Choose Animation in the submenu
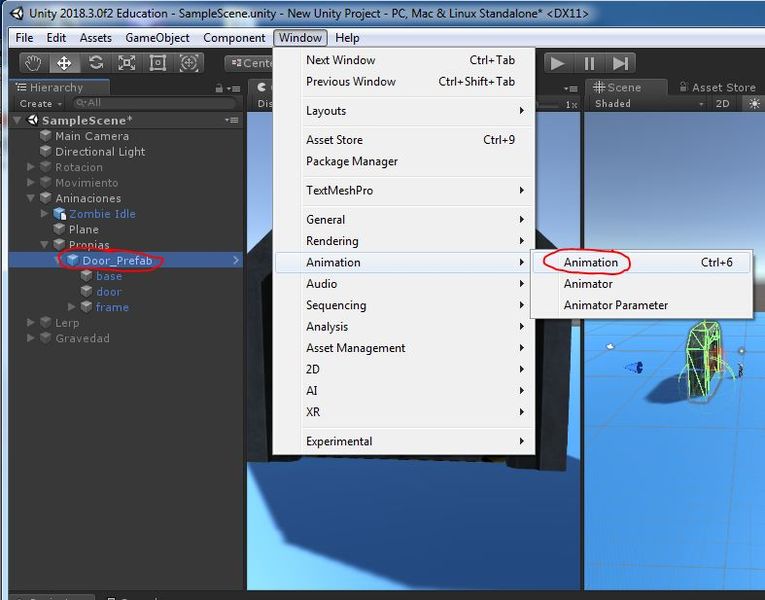The height and width of the screenshot is (600, 765). (x=642, y=262)
